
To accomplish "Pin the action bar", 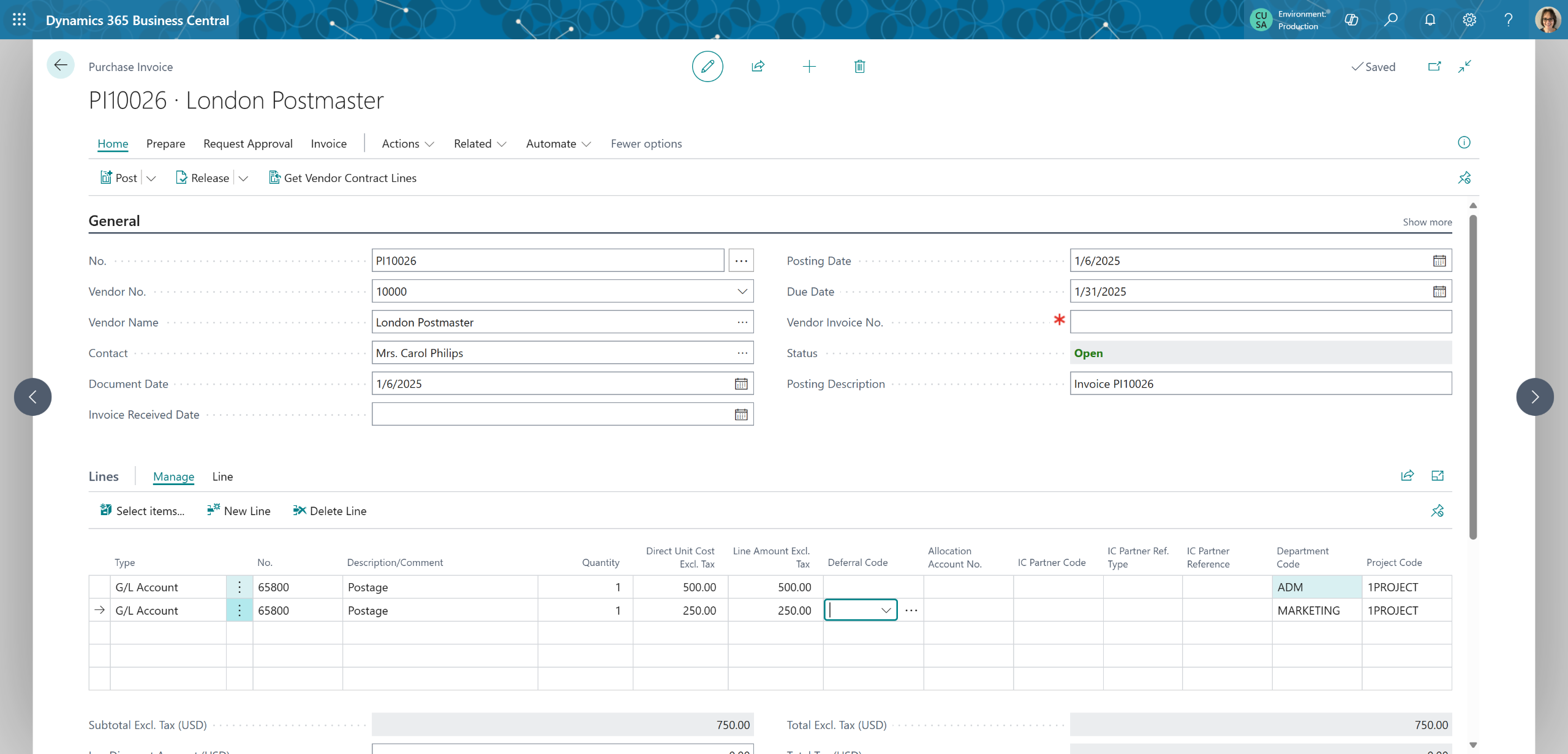I will tap(1464, 178).
